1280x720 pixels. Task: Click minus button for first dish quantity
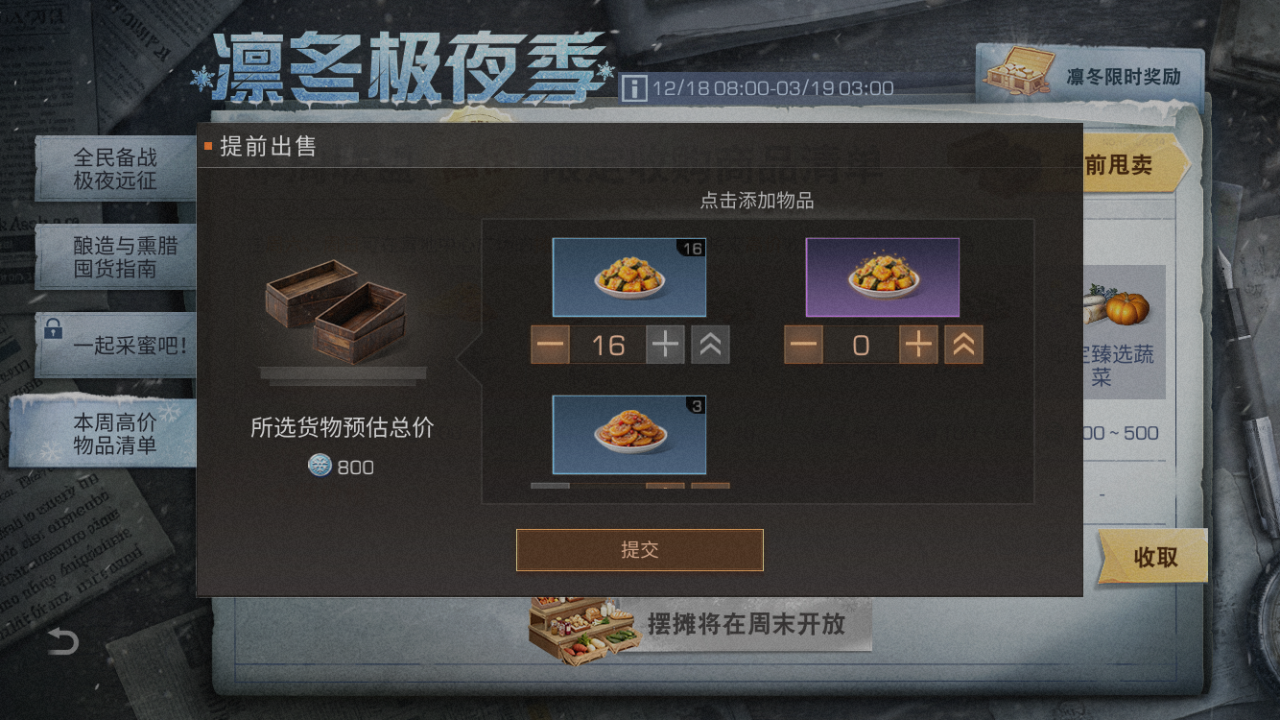550,345
